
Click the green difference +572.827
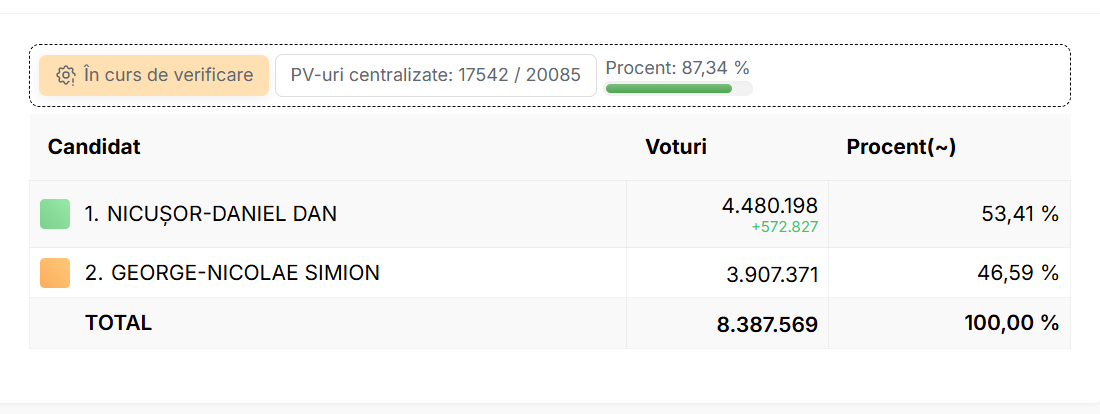[784, 227]
